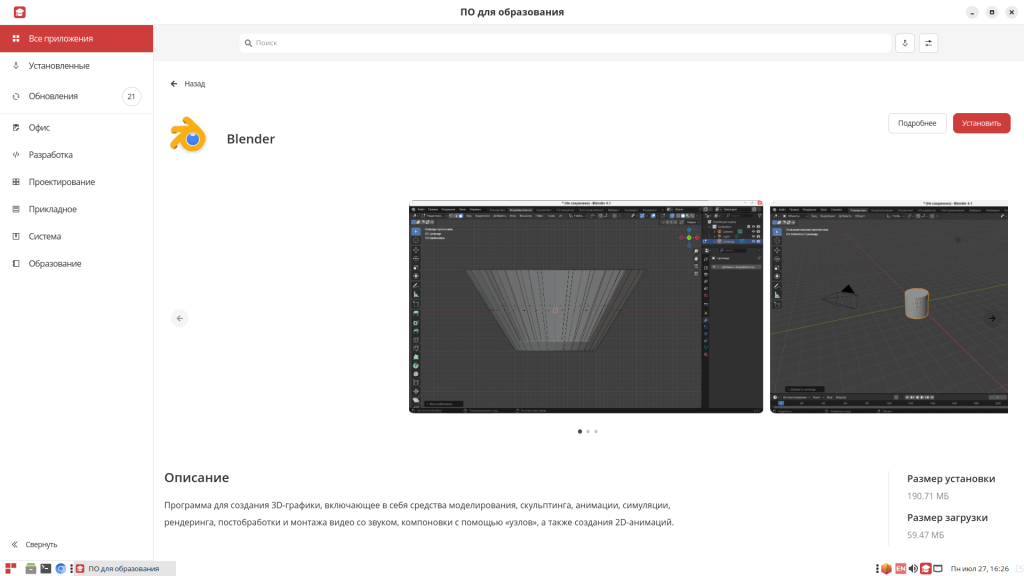Click the Подробнее button
Image resolution: width=1024 pixels, height=576 pixels.
pos(917,123)
